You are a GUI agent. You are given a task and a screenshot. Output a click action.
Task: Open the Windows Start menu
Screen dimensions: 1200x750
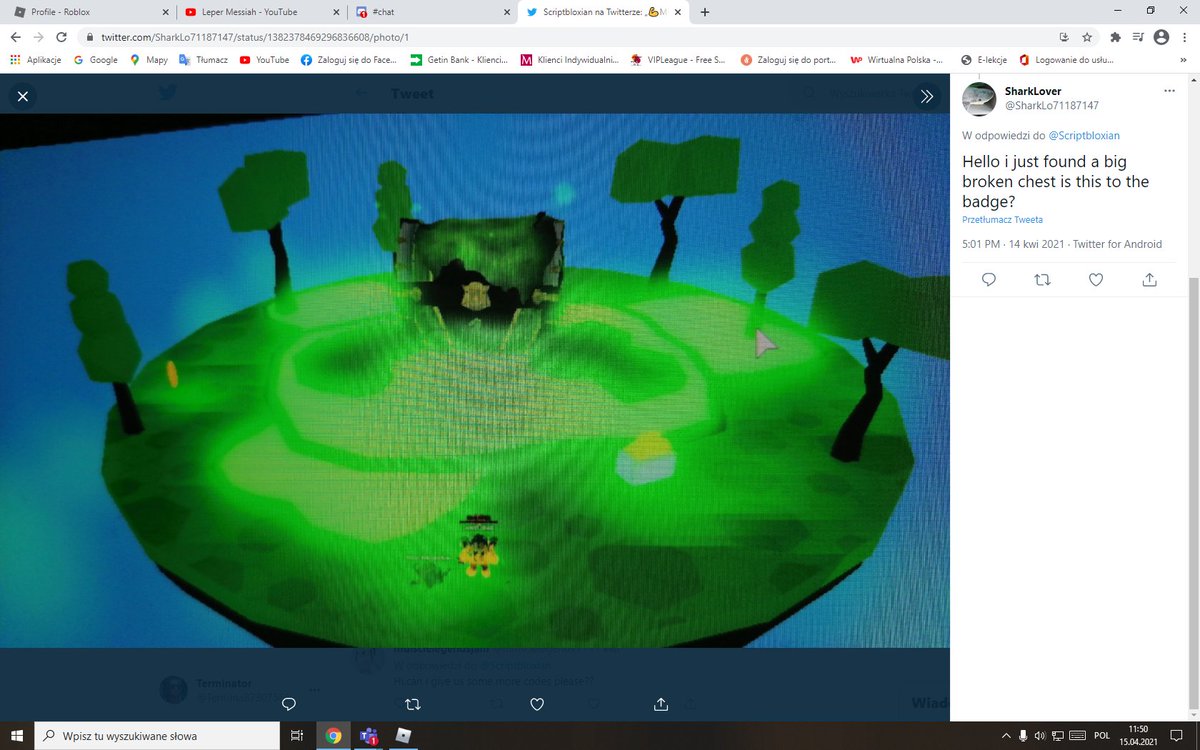17,736
